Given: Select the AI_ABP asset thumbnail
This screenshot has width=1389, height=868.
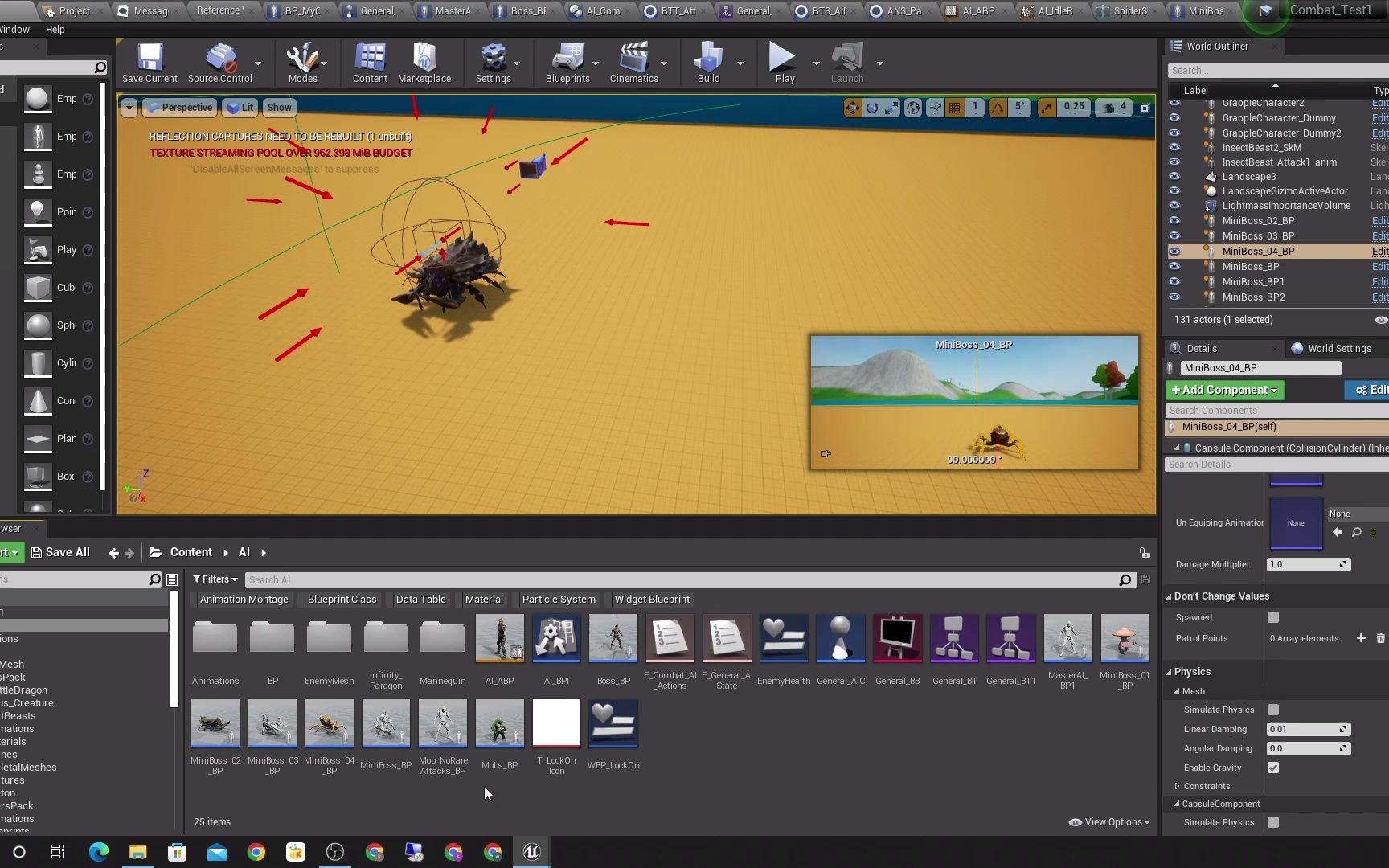Looking at the screenshot, I should tap(499, 638).
